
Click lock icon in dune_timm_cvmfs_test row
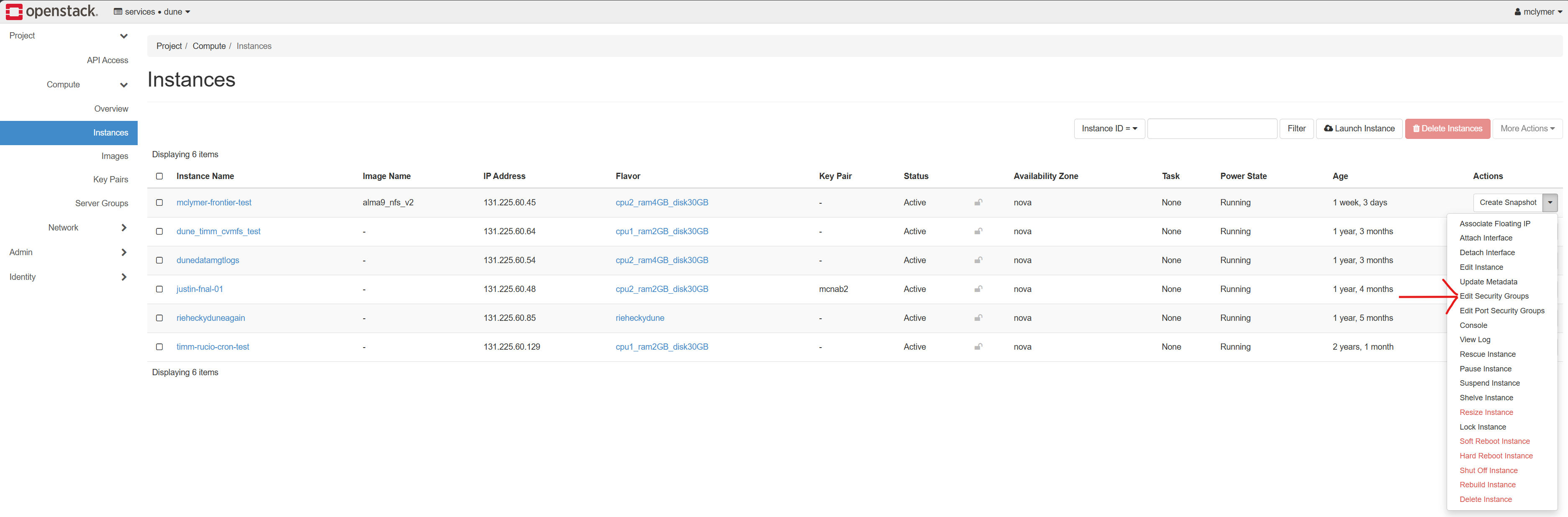tap(978, 231)
